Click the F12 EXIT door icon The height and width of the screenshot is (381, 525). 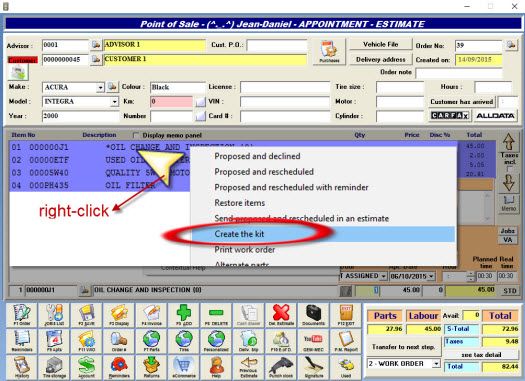pyautogui.click(x=346, y=315)
